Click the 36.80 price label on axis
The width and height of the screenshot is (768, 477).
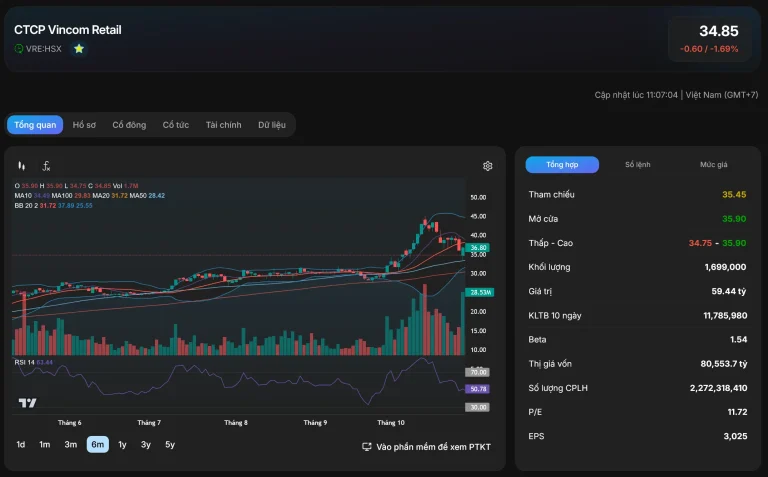(478, 247)
